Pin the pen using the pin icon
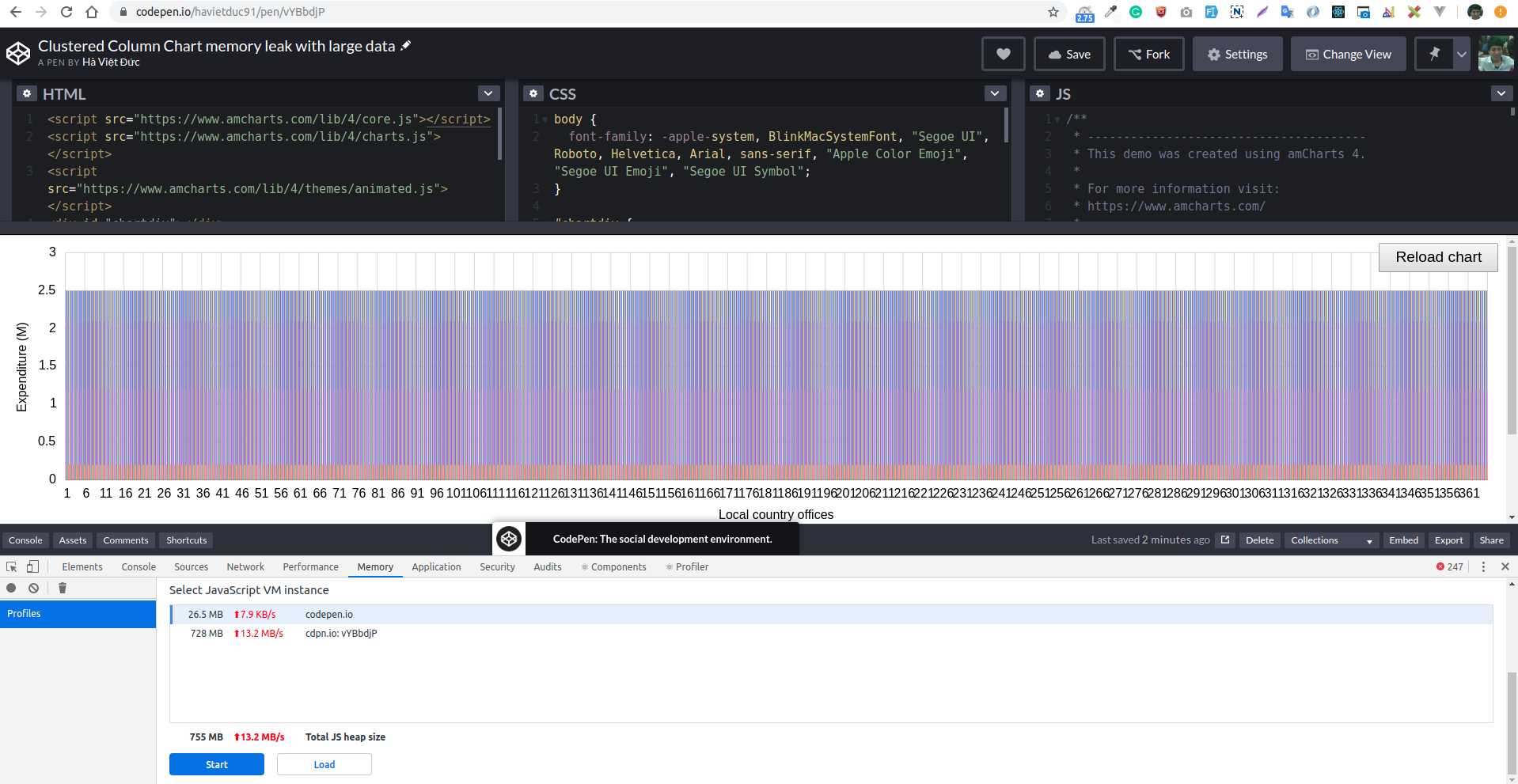Viewport: 1518px width, 784px height. pyautogui.click(x=1434, y=54)
